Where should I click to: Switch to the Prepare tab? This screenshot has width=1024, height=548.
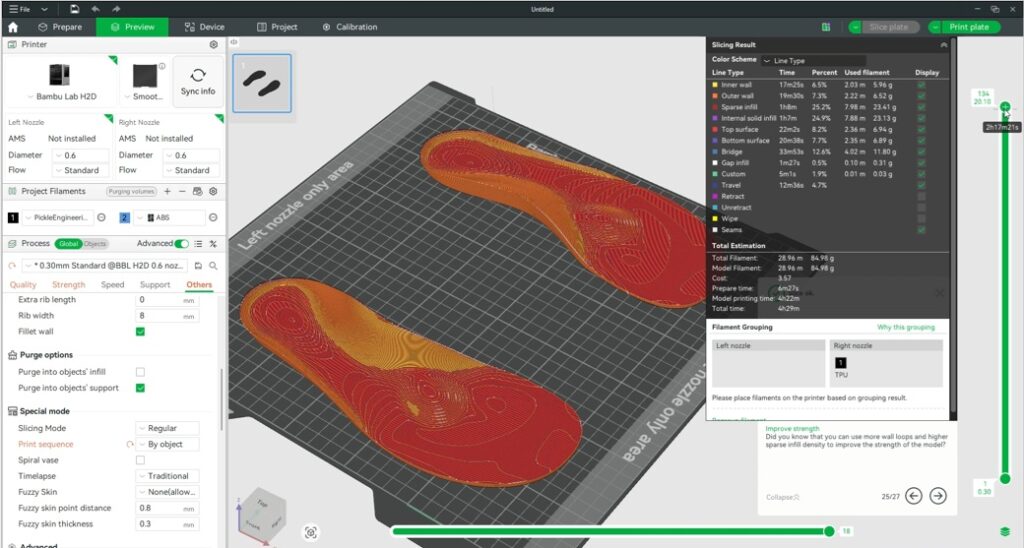(60, 27)
